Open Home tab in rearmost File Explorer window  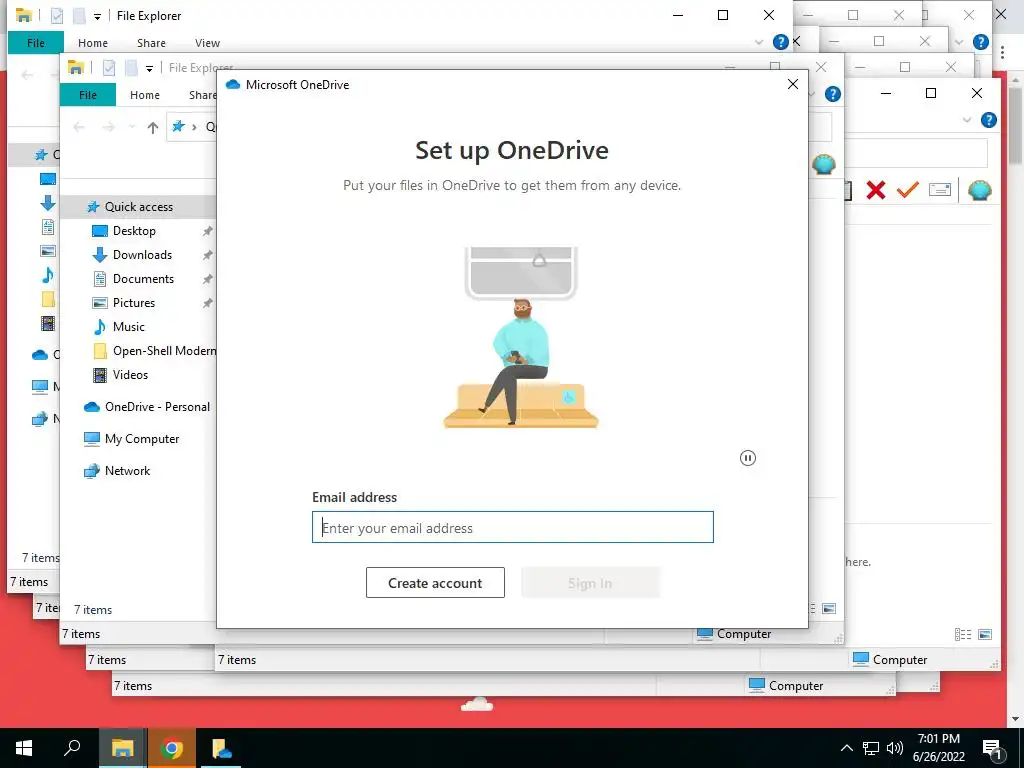[x=93, y=42]
